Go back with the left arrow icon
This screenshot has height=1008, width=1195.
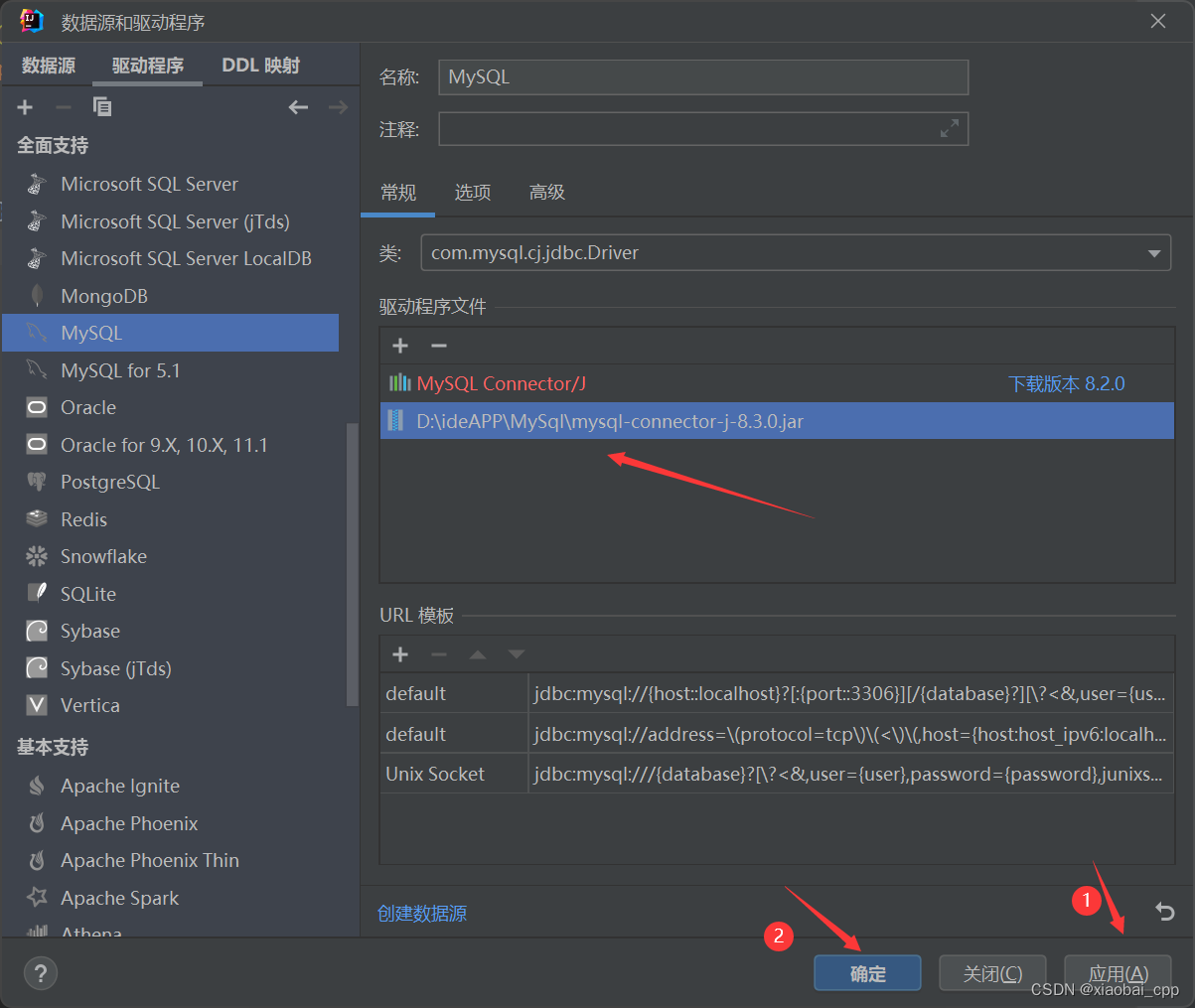click(298, 107)
